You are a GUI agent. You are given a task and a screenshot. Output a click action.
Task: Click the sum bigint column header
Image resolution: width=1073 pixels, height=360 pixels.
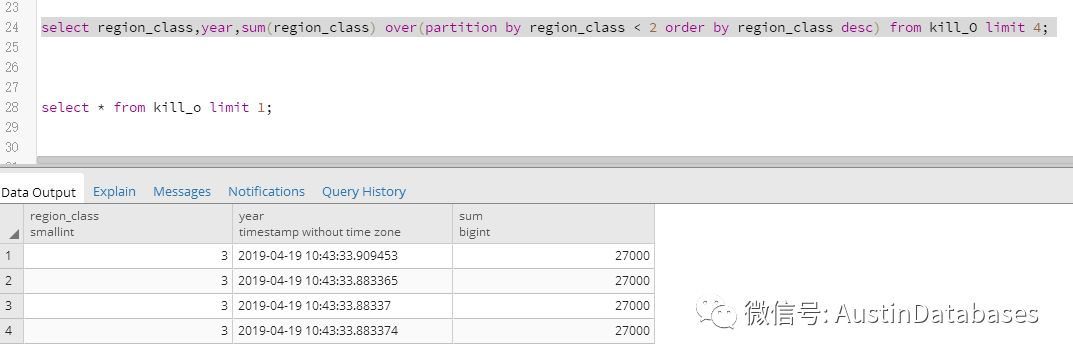[x=553, y=224]
